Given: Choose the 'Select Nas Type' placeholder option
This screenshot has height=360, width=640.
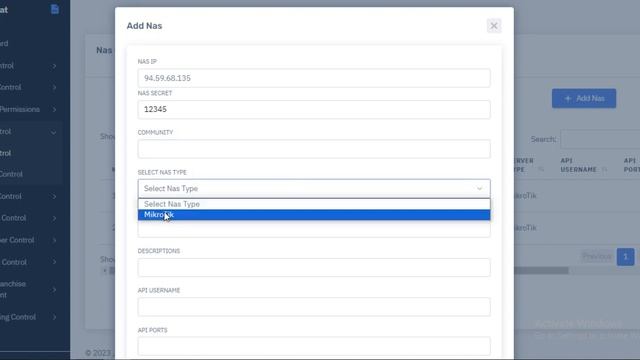Looking at the screenshot, I should [x=314, y=204].
